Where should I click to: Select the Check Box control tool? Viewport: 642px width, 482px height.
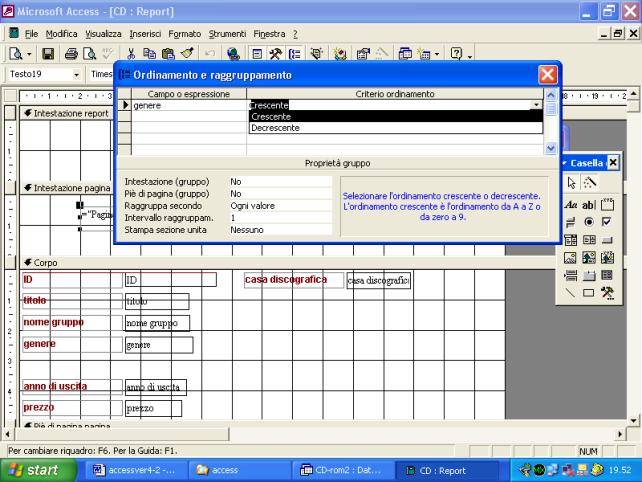(x=608, y=221)
